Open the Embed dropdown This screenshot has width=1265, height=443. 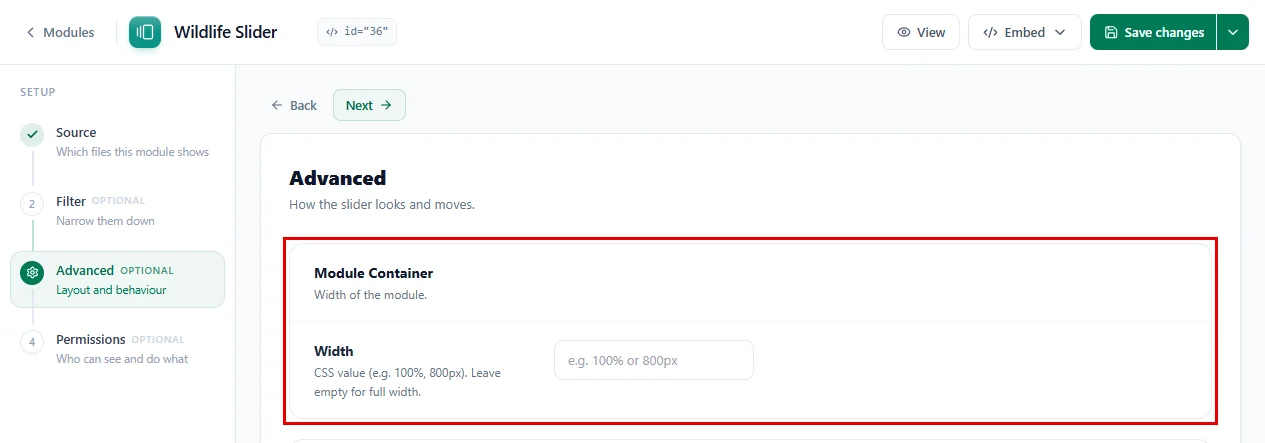(1025, 32)
